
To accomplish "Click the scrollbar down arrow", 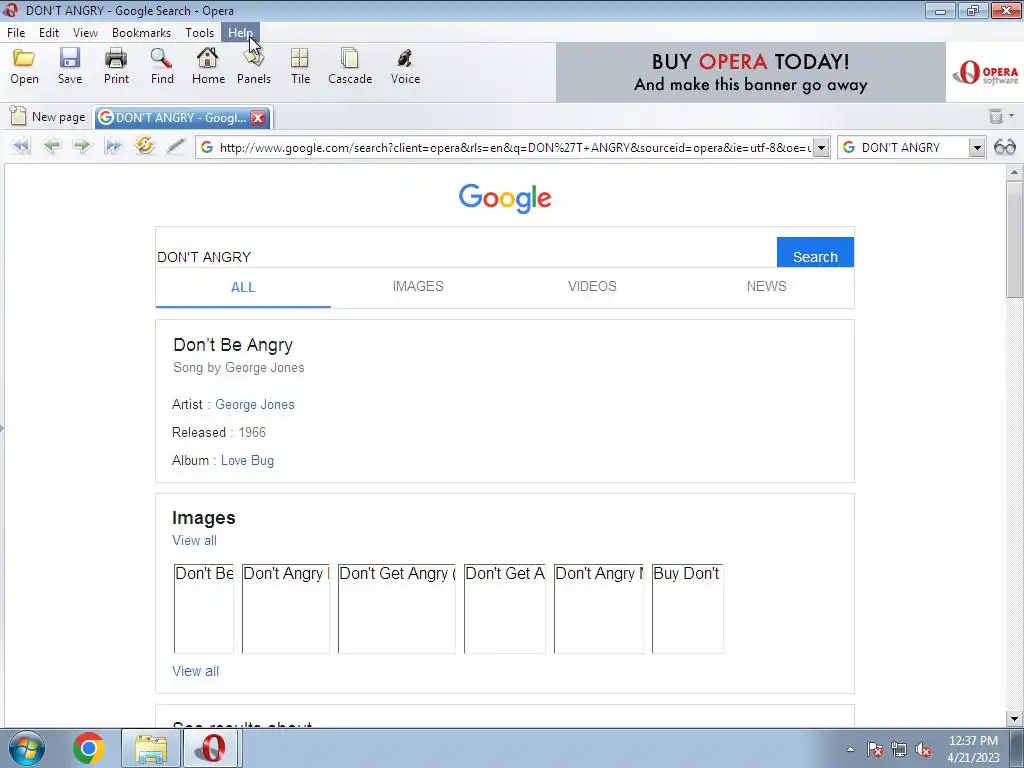I will pos(1014,719).
